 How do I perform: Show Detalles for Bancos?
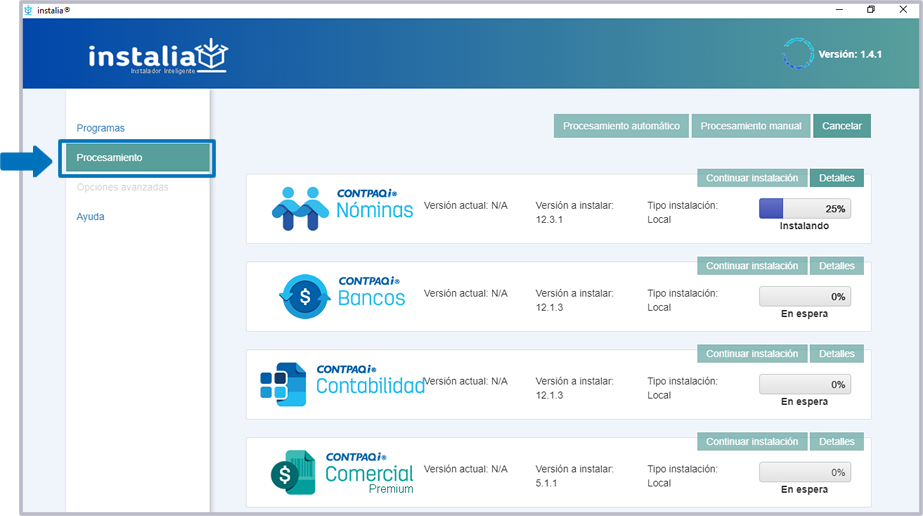pyautogui.click(x=836, y=265)
